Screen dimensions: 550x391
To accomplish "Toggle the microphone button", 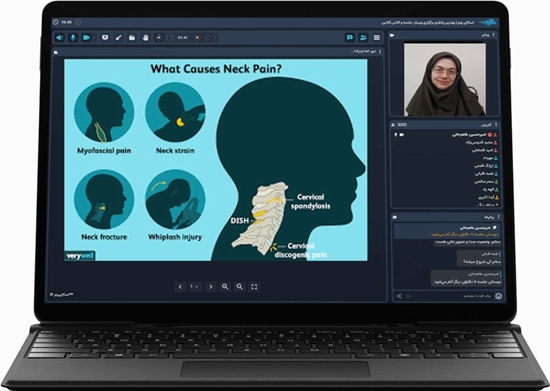I will tap(73, 38).
